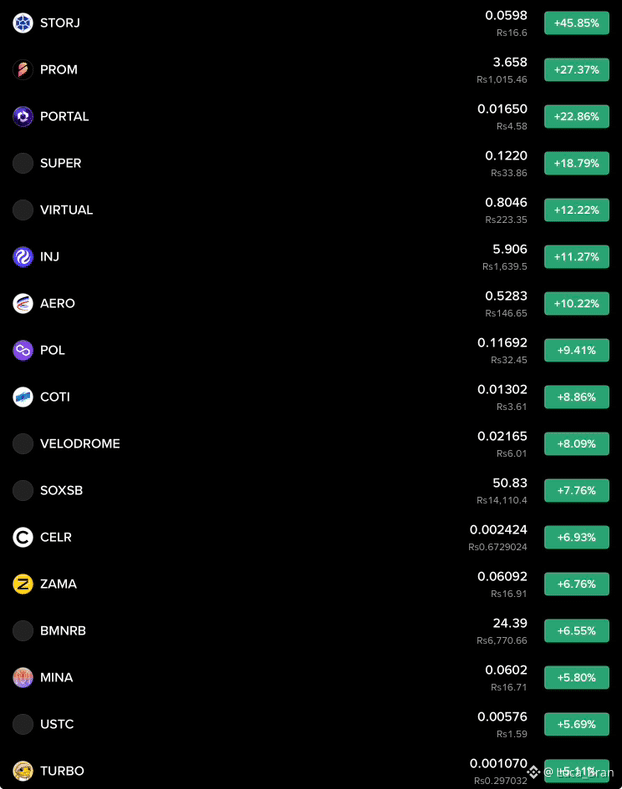Select the SOXSB row name
The width and height of the screenshot is (622, 789).
[x=61, y=491]
